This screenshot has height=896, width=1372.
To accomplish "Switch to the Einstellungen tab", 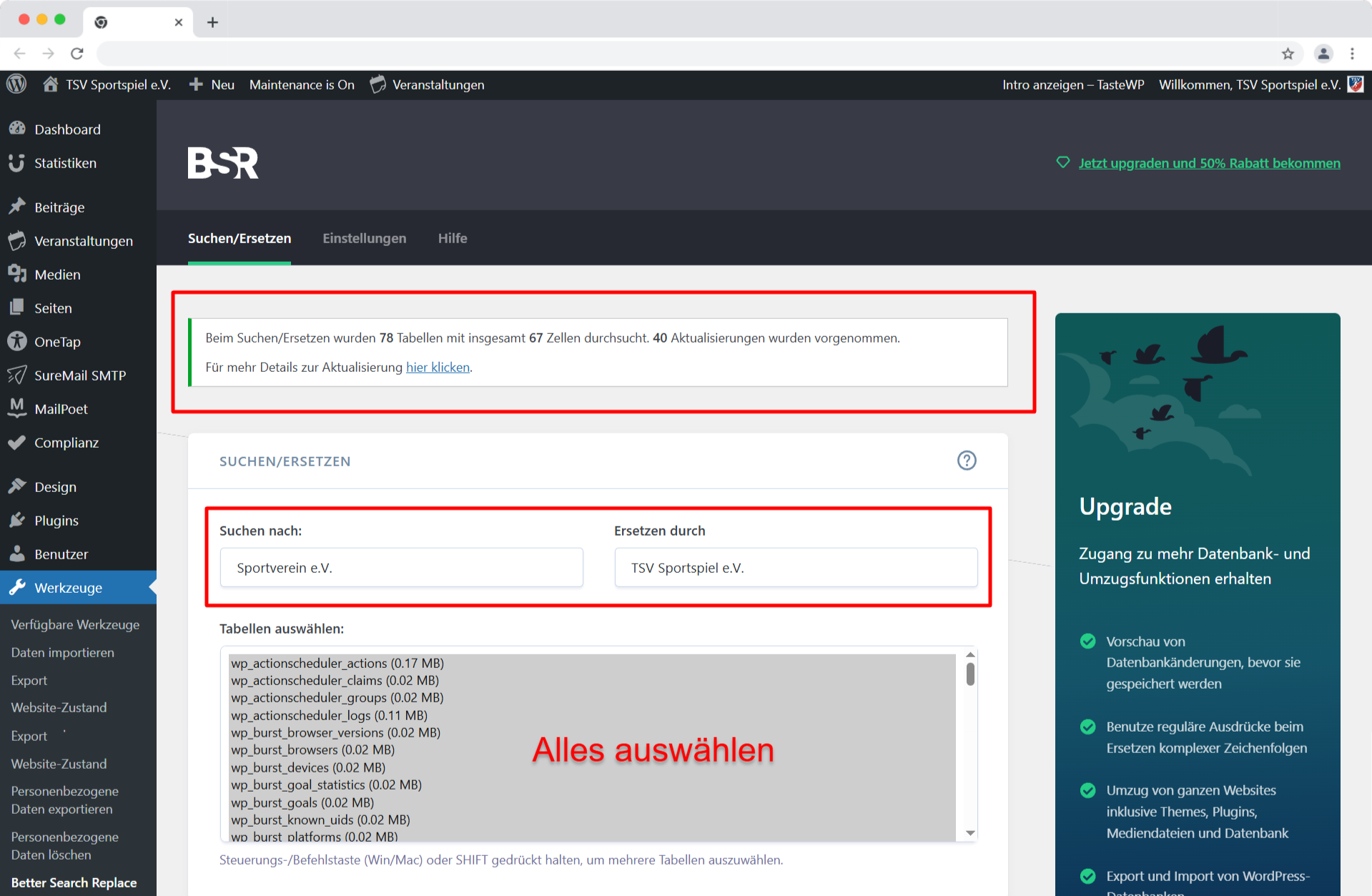I will coord(365,238).
